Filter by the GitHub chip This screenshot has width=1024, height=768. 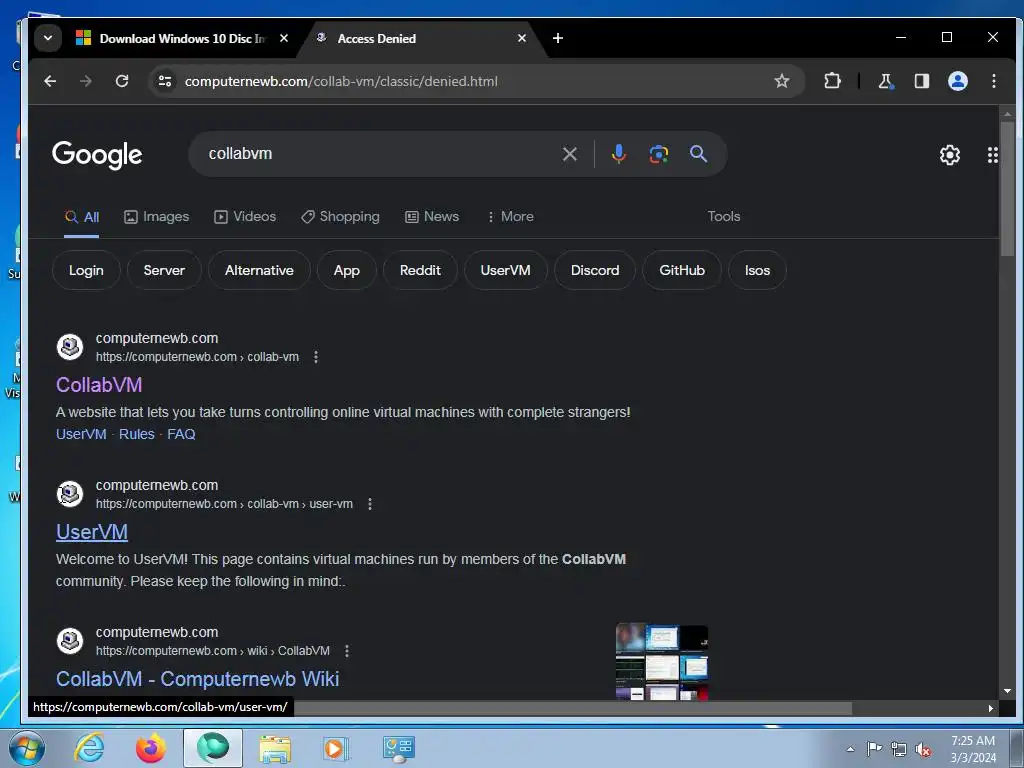click(682, 270)
